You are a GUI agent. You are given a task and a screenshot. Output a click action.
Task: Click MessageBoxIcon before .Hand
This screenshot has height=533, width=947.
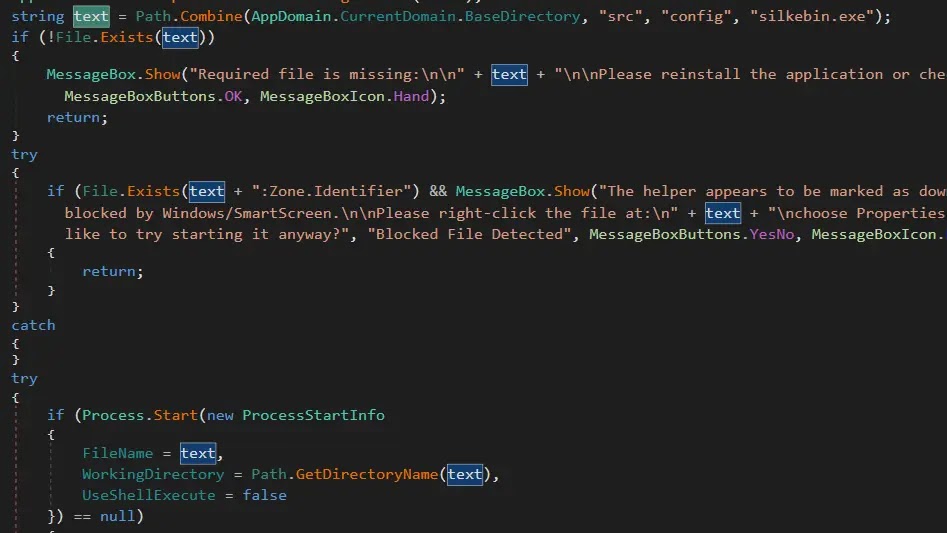322,96
